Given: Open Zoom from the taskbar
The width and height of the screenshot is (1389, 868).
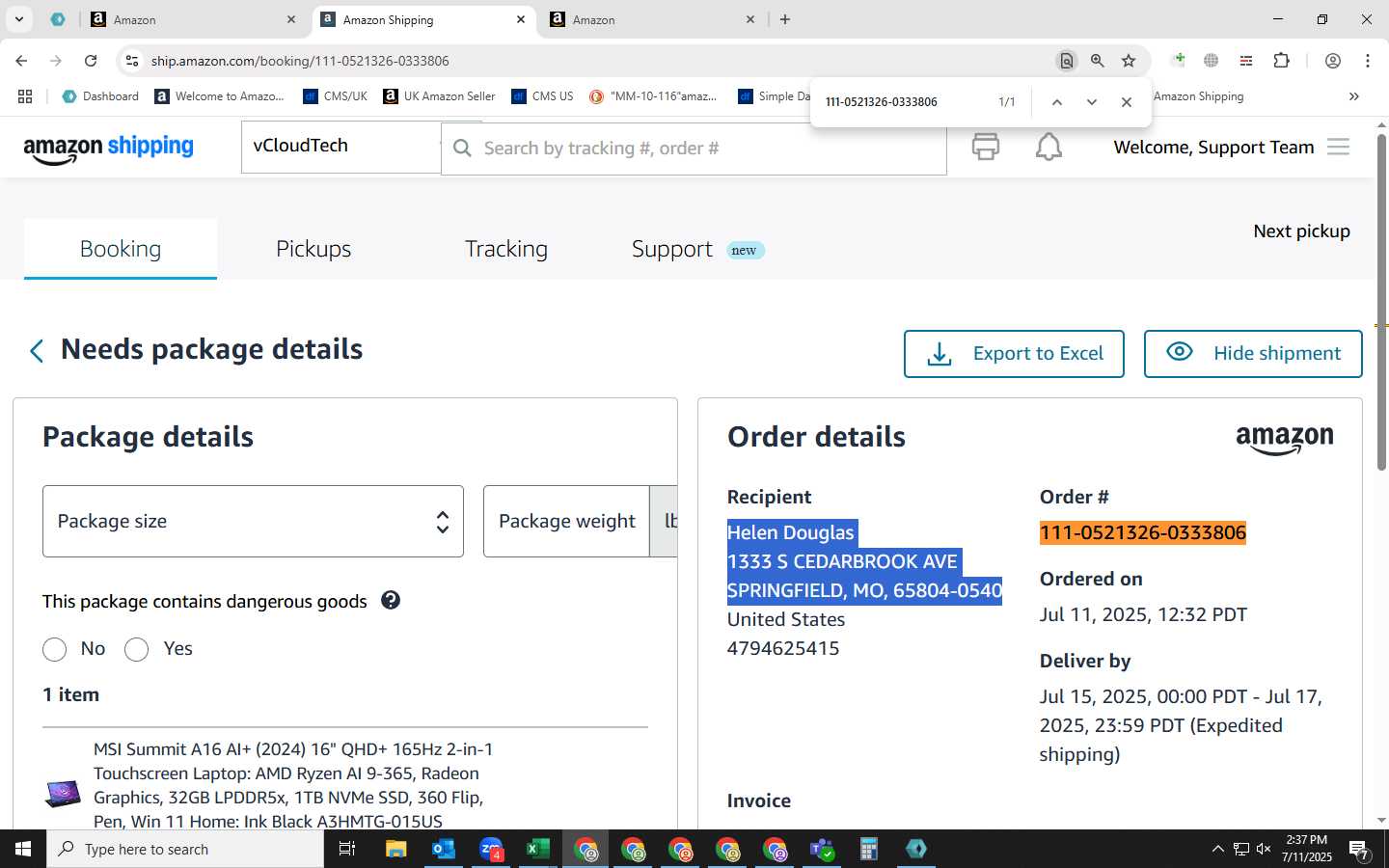Looking at the screenshot, I should [491, 849].
